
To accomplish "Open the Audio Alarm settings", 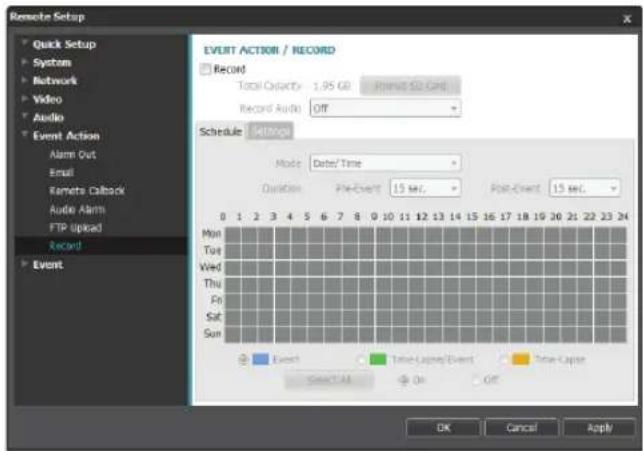I will pyautogui.click(x=77, y=210).
